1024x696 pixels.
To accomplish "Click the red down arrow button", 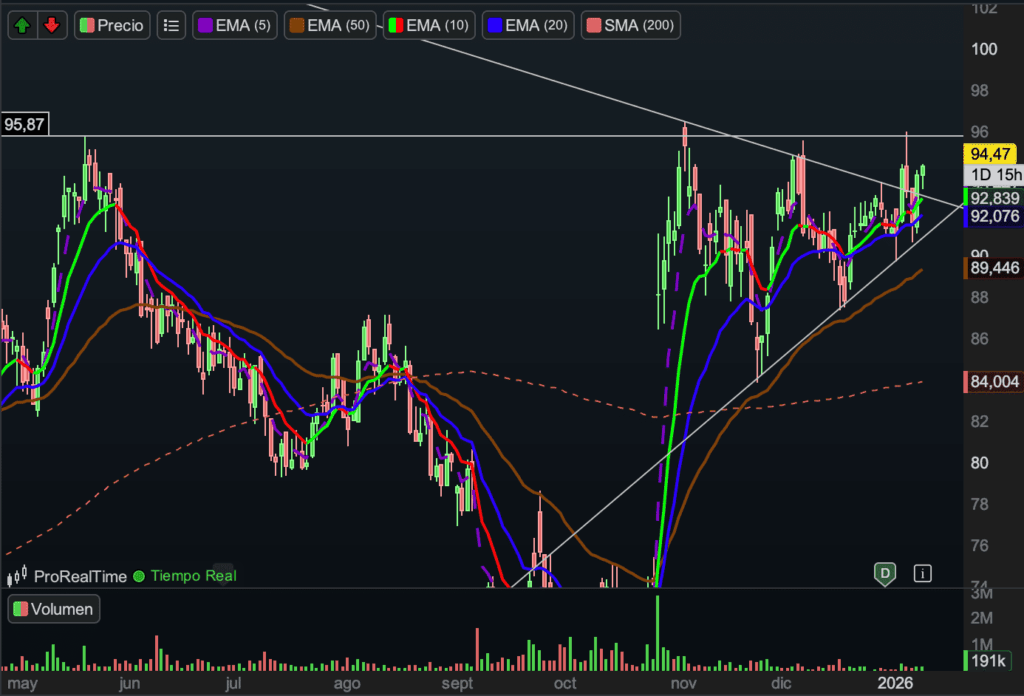I will click(x=52, y=25).
